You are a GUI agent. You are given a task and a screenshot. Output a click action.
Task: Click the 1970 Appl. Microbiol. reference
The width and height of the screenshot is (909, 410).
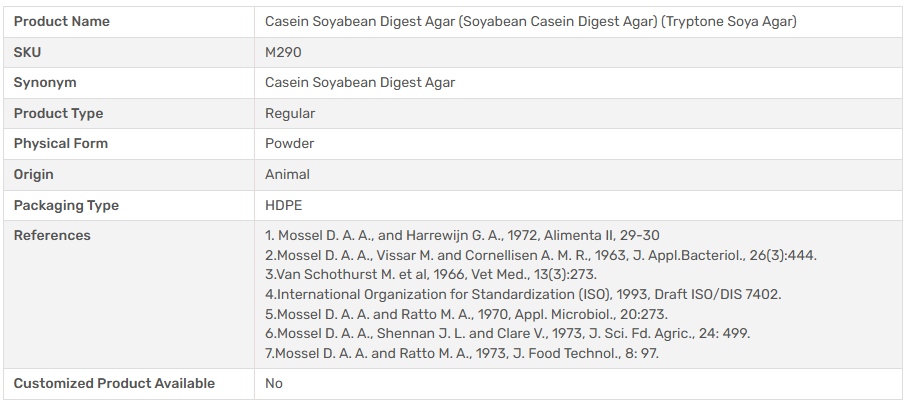coord(466,313)
